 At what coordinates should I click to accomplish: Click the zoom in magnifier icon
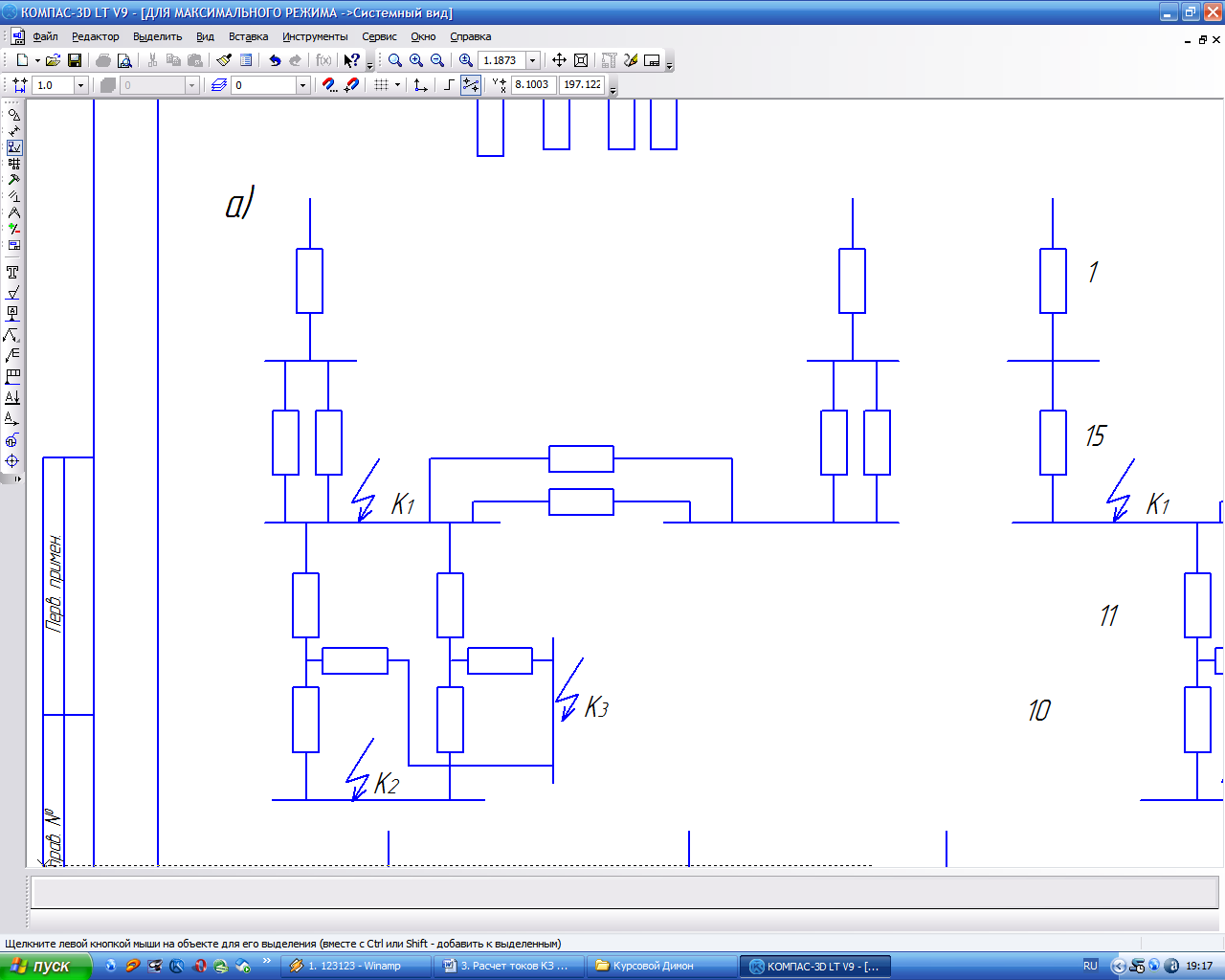click(x=416, y=60)
